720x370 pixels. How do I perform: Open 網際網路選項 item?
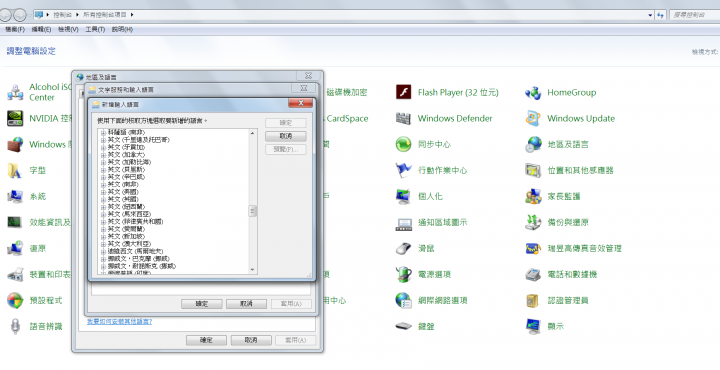(x=431, y=301)
